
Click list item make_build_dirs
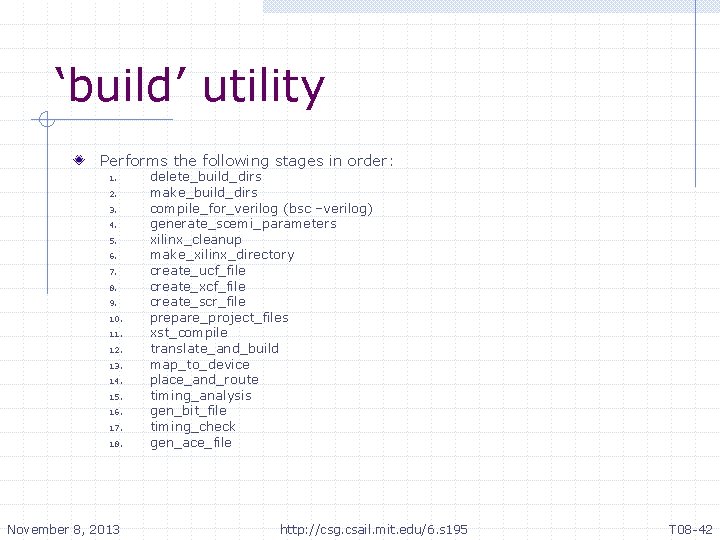click(x=204, y=193)
